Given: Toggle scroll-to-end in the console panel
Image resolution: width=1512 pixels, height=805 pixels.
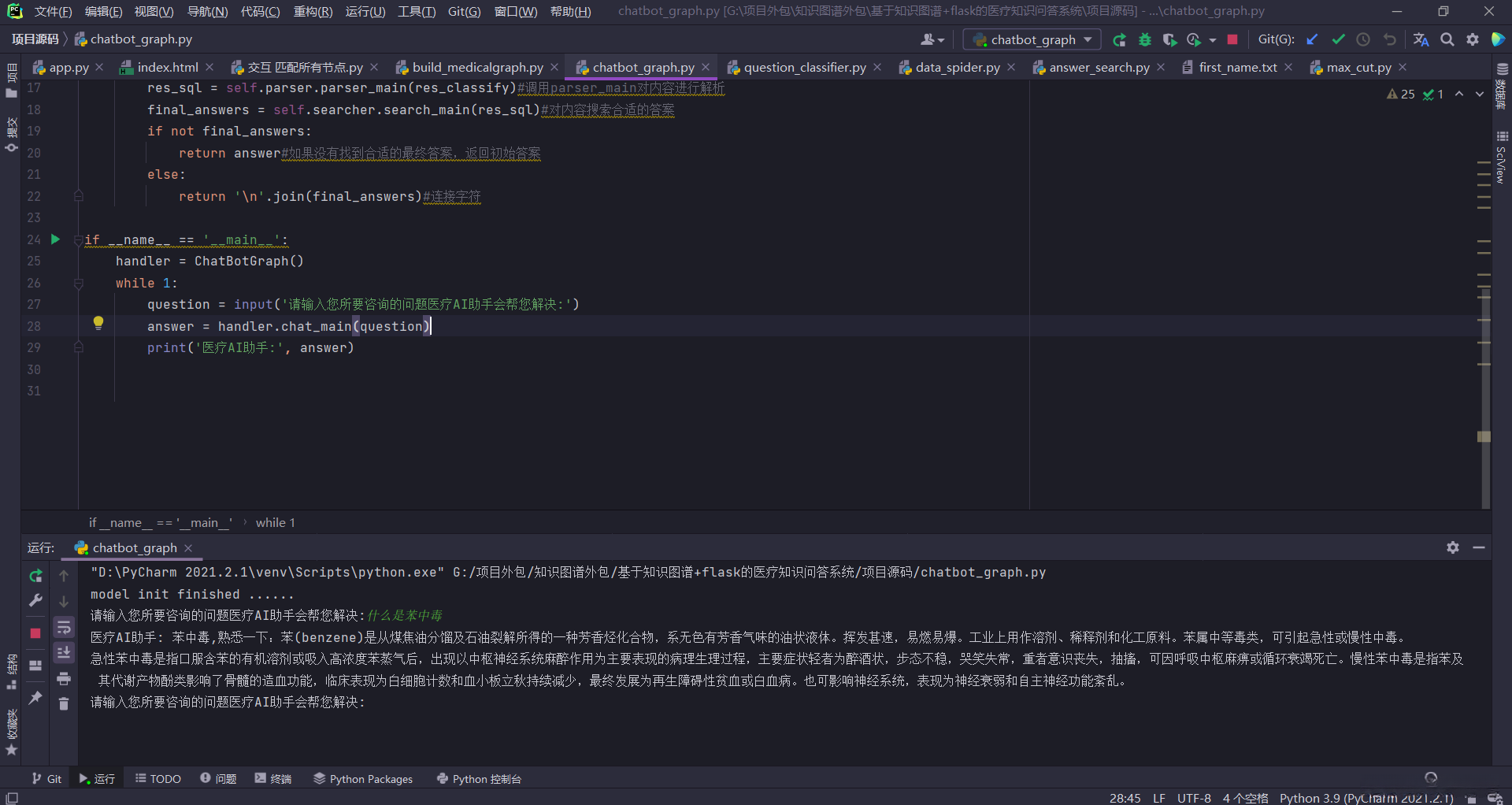Looking at the screenshot, I should [x=64, y=652].
